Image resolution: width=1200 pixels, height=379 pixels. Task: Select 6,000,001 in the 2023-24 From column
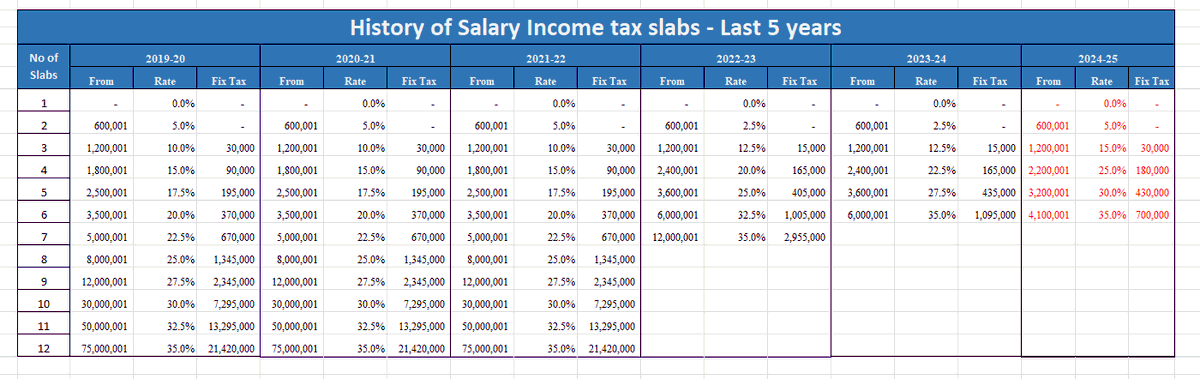pos(868,215)
